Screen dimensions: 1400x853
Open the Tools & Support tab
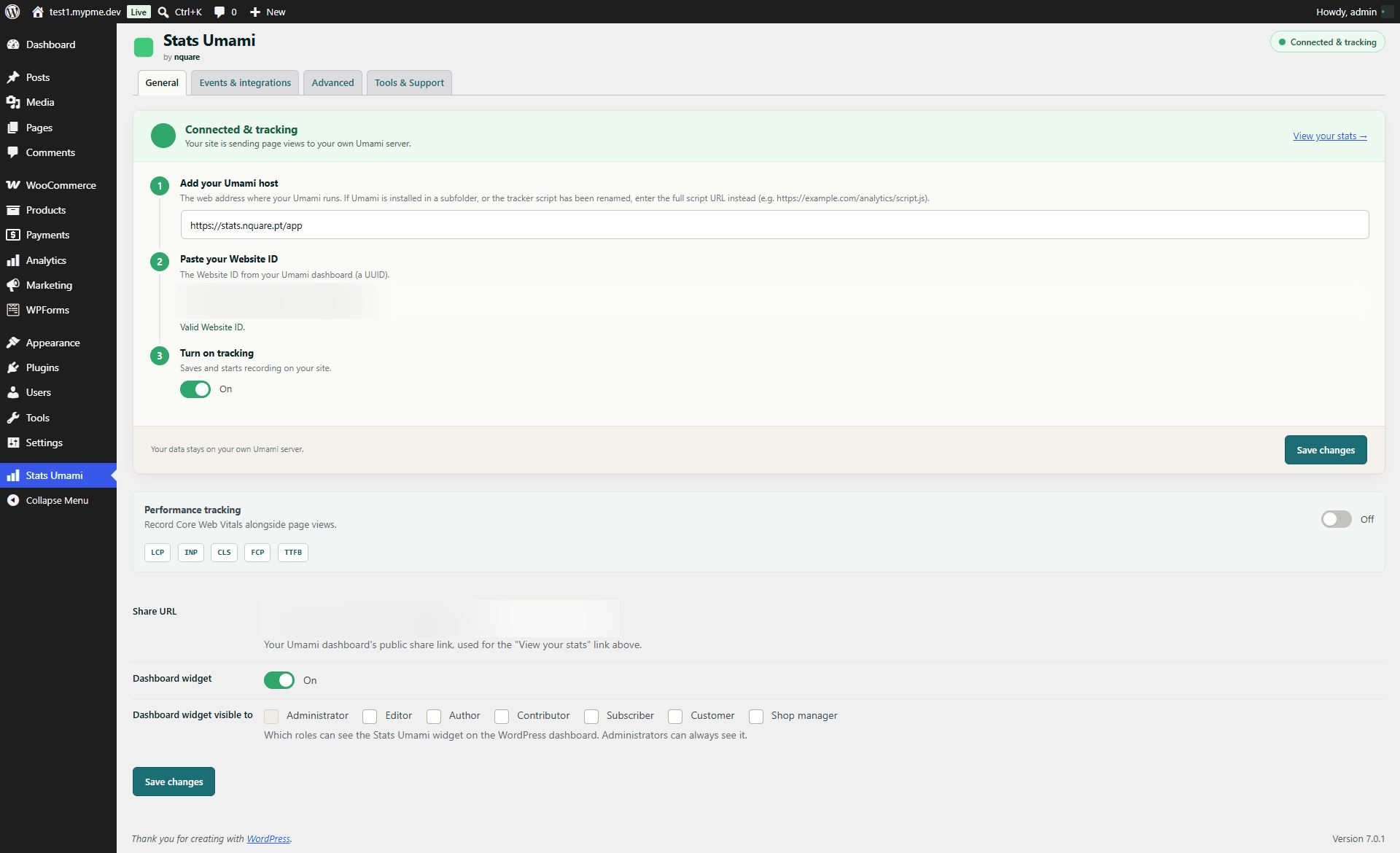(409, 82)
